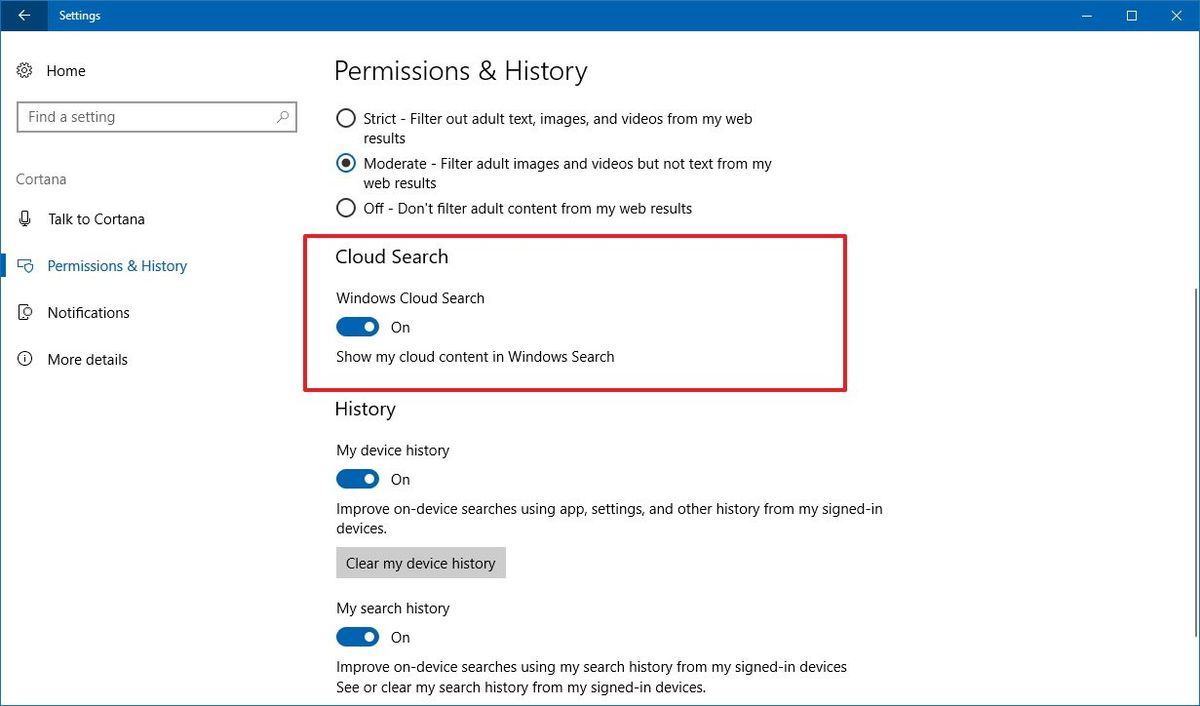This screenshot has height=706, width=1200.
Task: Click the magnifier icon in the search box
Action: [x=283, y=117]
